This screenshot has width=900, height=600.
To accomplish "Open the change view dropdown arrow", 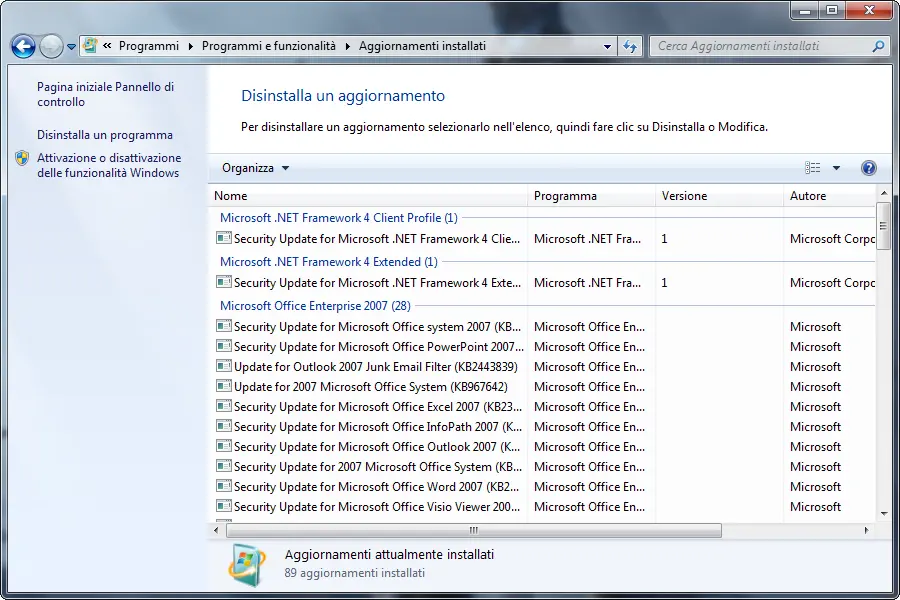I will pos(836,167).
